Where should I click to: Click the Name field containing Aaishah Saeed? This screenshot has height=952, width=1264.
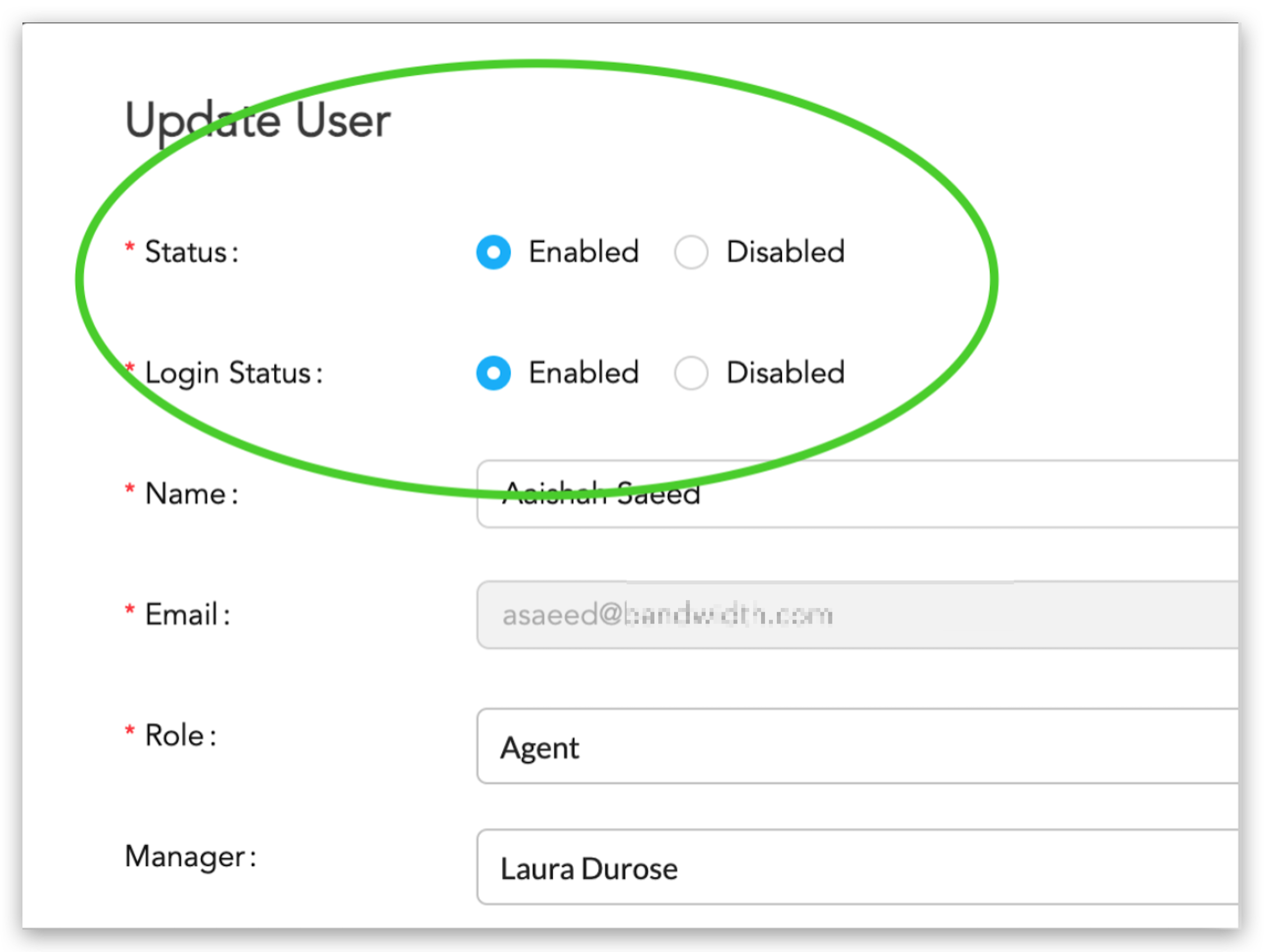[857, 495]
